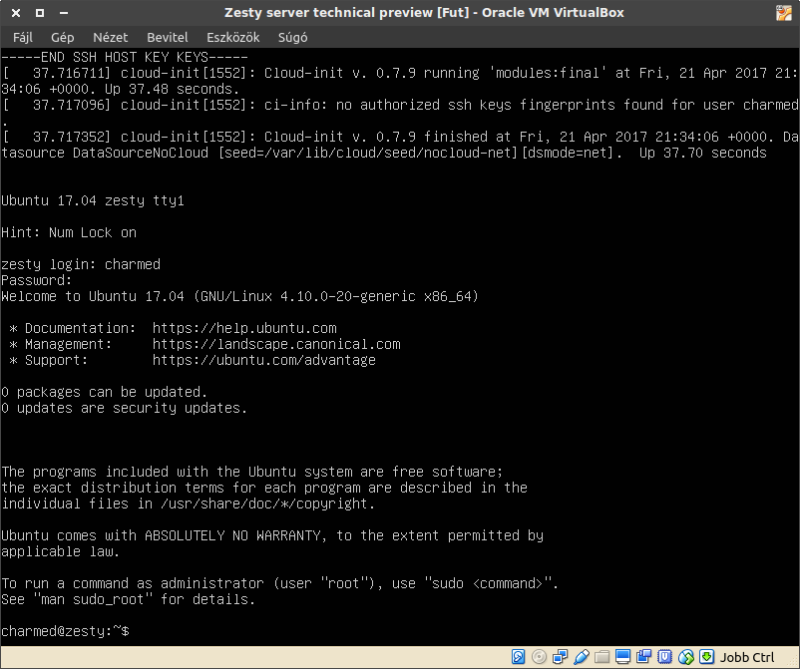Click the charmed@zesty terminal prompt line
This screenshot has width=800, height=669.
click(65, 632)
